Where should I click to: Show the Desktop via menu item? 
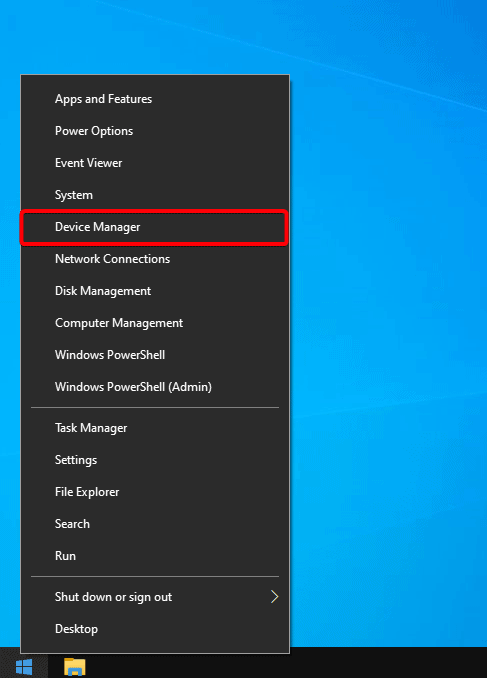coord(155,629)
